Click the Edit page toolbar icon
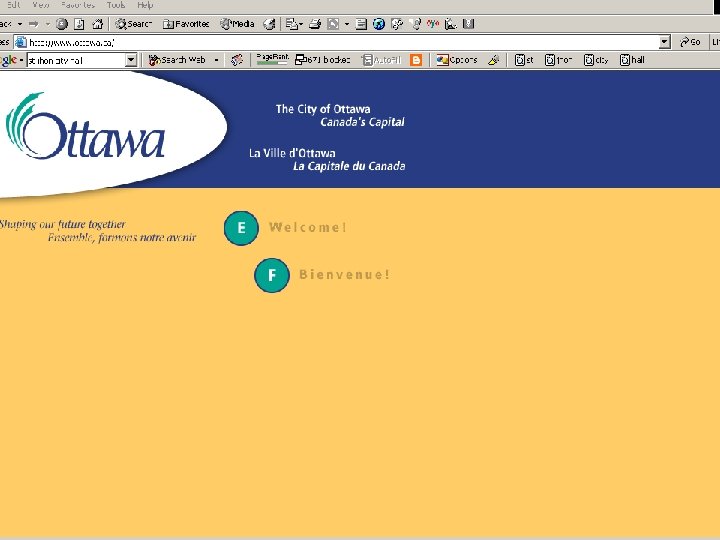This screenshot has height=540, width=720. [333, 24]
